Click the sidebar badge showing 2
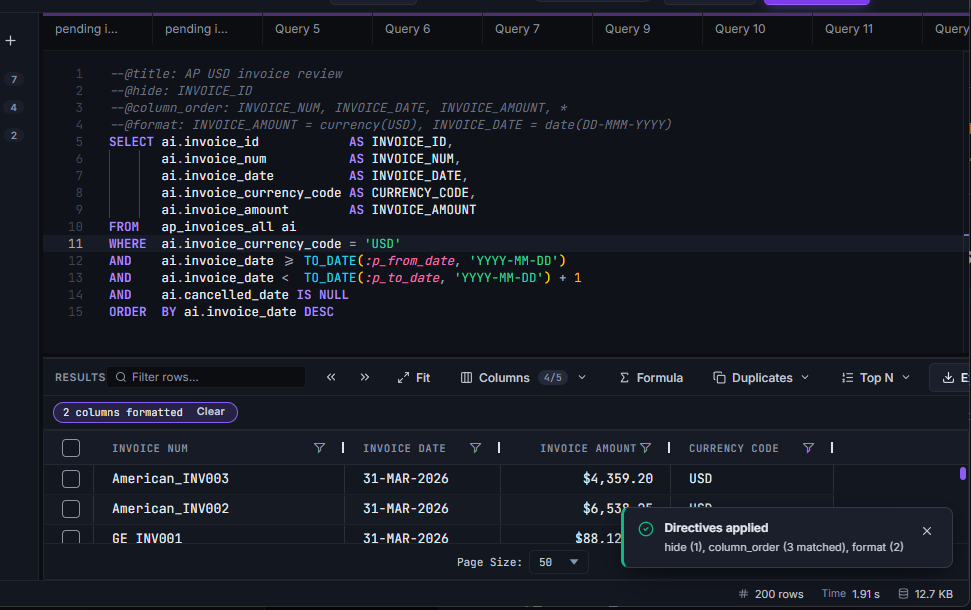The width and height of the screenshot is (971, 610). (x=14, y=135)
